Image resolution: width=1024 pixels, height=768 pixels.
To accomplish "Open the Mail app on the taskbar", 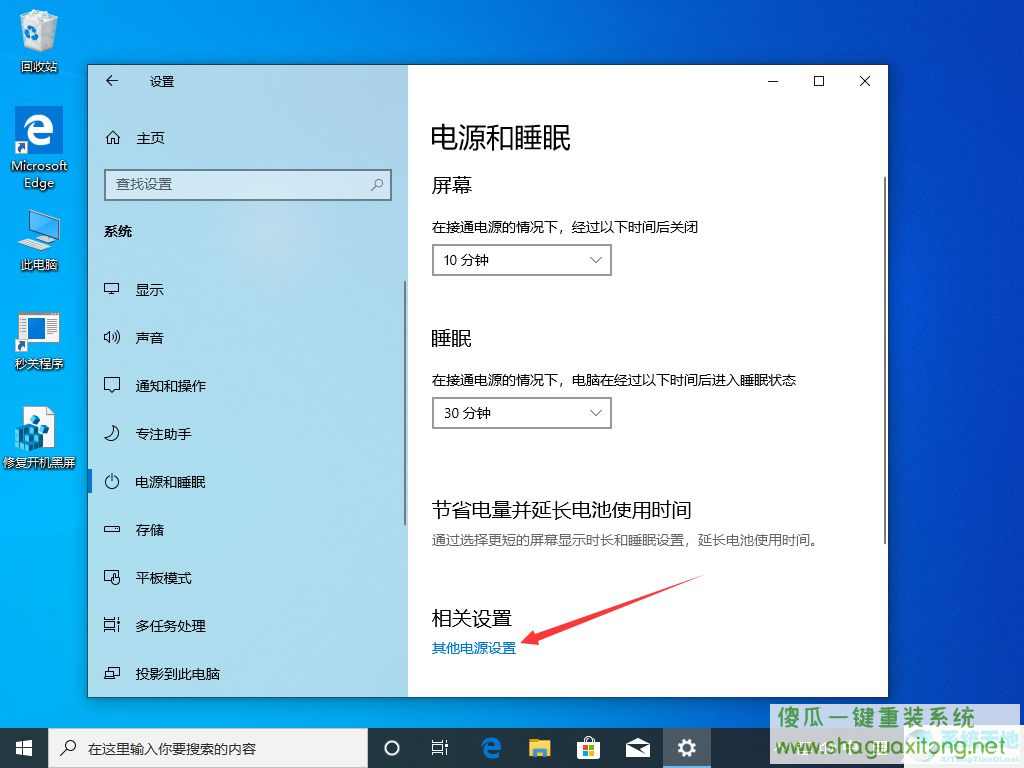I will [x=637, y=748].
